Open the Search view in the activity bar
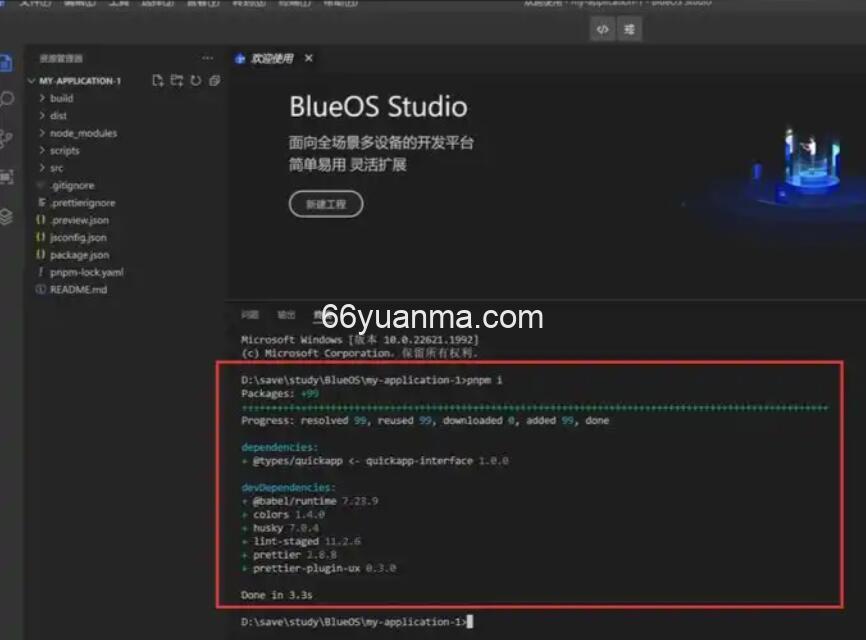866x640 pixels. (9, 97)
